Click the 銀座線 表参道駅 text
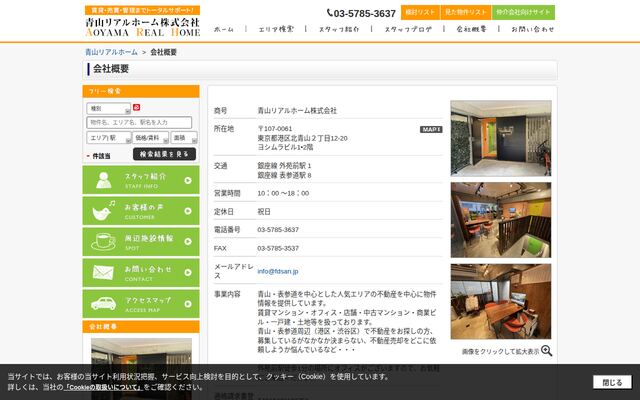The image size is (640, 400). point(284,175)
